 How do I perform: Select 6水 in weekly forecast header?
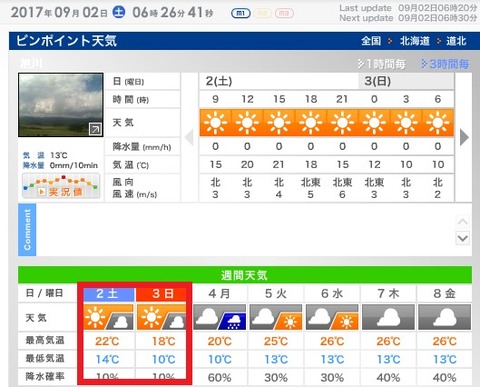pyautogui.click(x=332, y=294)
